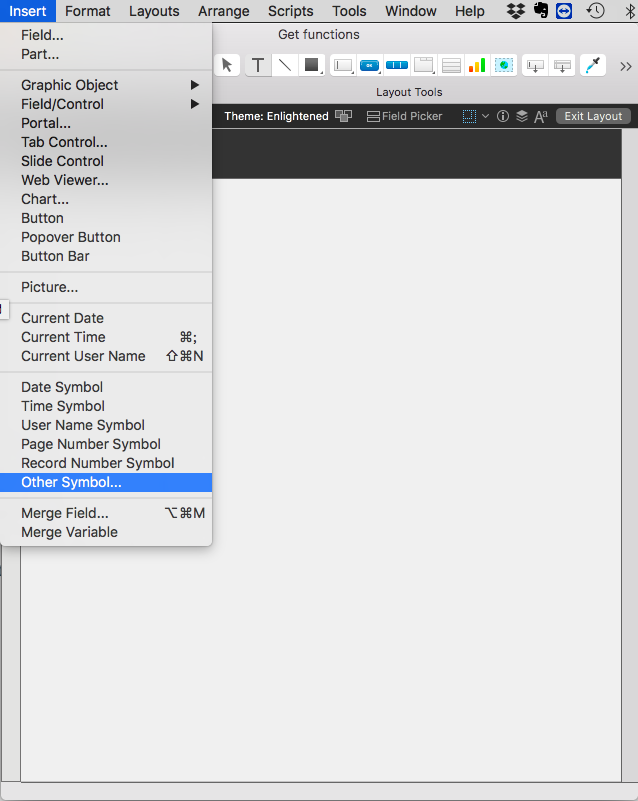The width and height of the screenshot is (638, 801).
Task: Show the Layout Objects layers icon
Action: pyautogui.click(x=522, y=116)
